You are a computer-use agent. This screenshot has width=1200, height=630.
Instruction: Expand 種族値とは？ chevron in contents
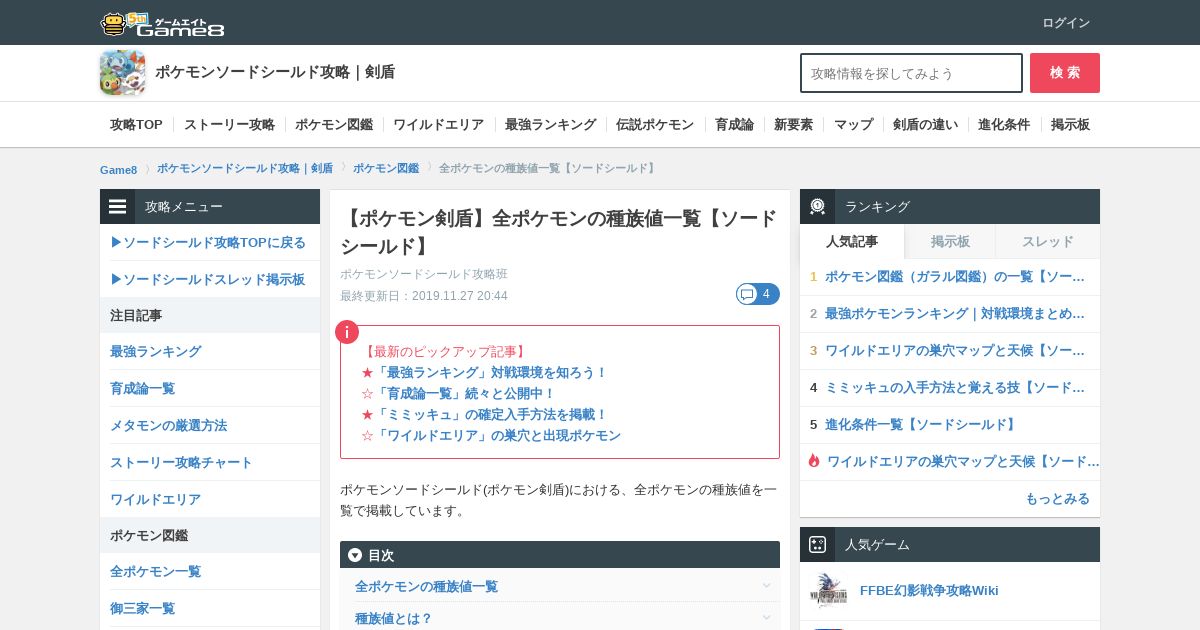[x=766, y=618]
